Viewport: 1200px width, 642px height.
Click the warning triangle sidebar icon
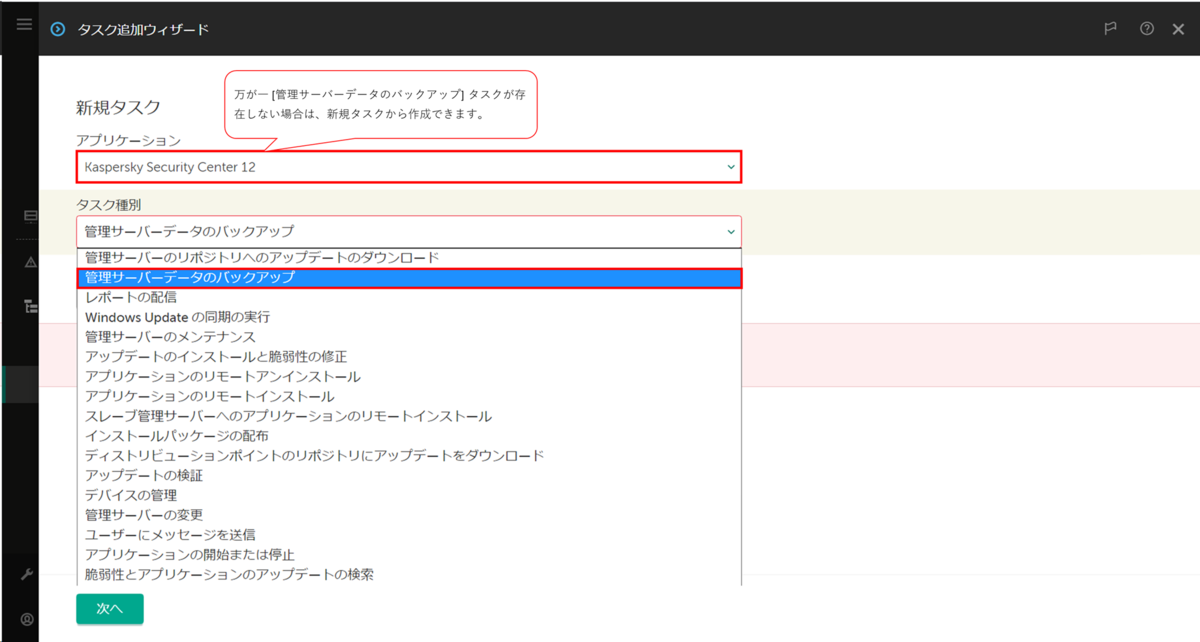click(x=30, y=262)
